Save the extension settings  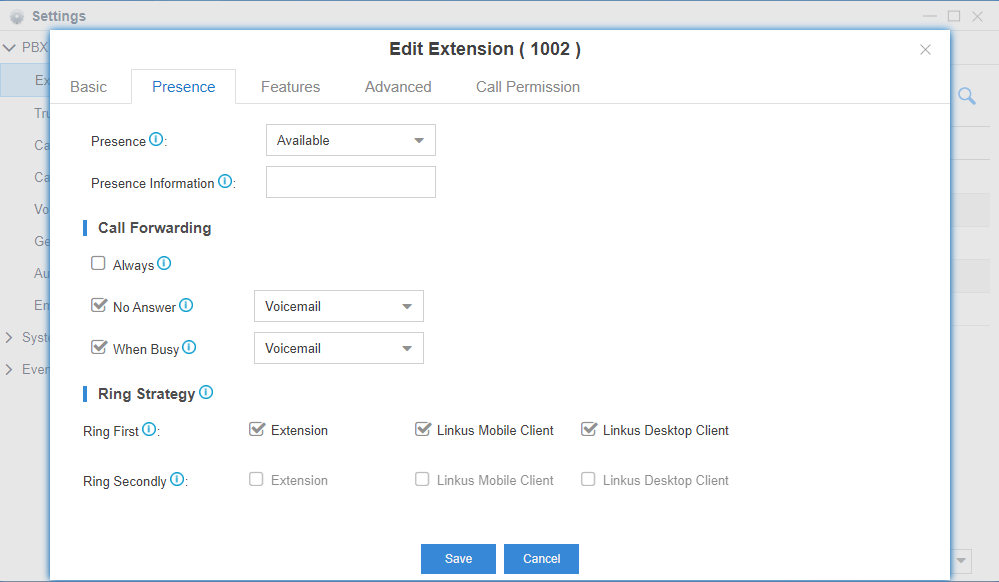(458, 559)
